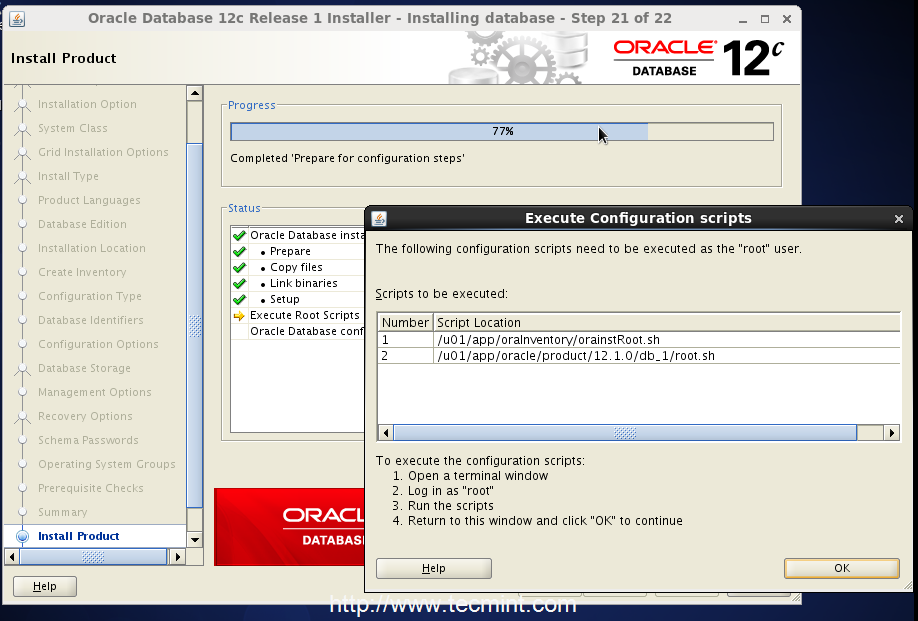Screen dimensions: 918x621
Task: Select Database Identifiers step
Action: (91, 320)
